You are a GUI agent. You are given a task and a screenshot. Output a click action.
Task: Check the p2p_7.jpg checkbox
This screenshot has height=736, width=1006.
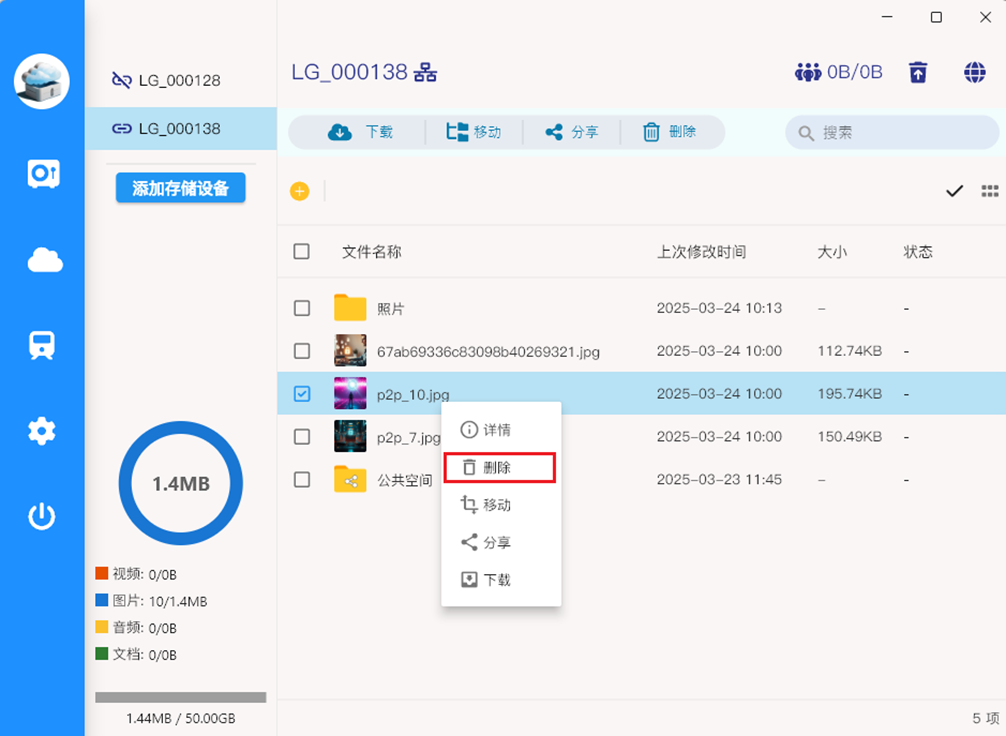[x=302, y=436]
